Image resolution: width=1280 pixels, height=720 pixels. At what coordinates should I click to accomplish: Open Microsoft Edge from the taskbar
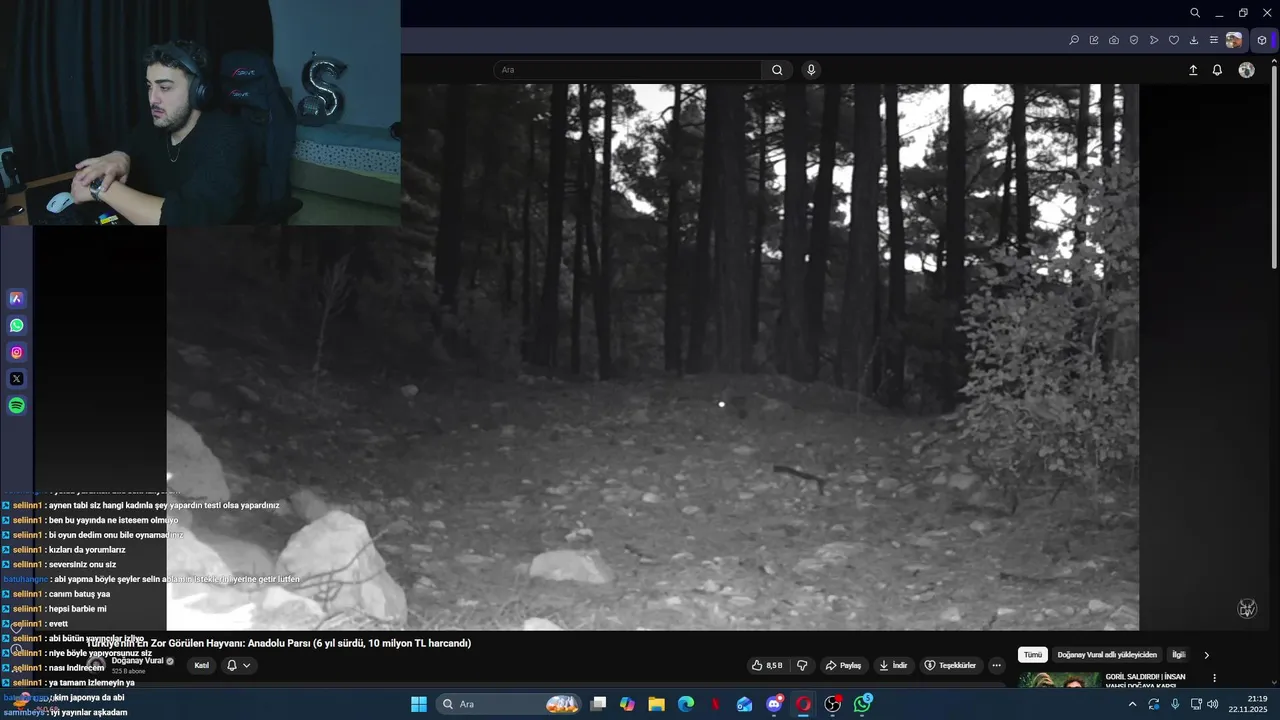[x=686, y=704]
